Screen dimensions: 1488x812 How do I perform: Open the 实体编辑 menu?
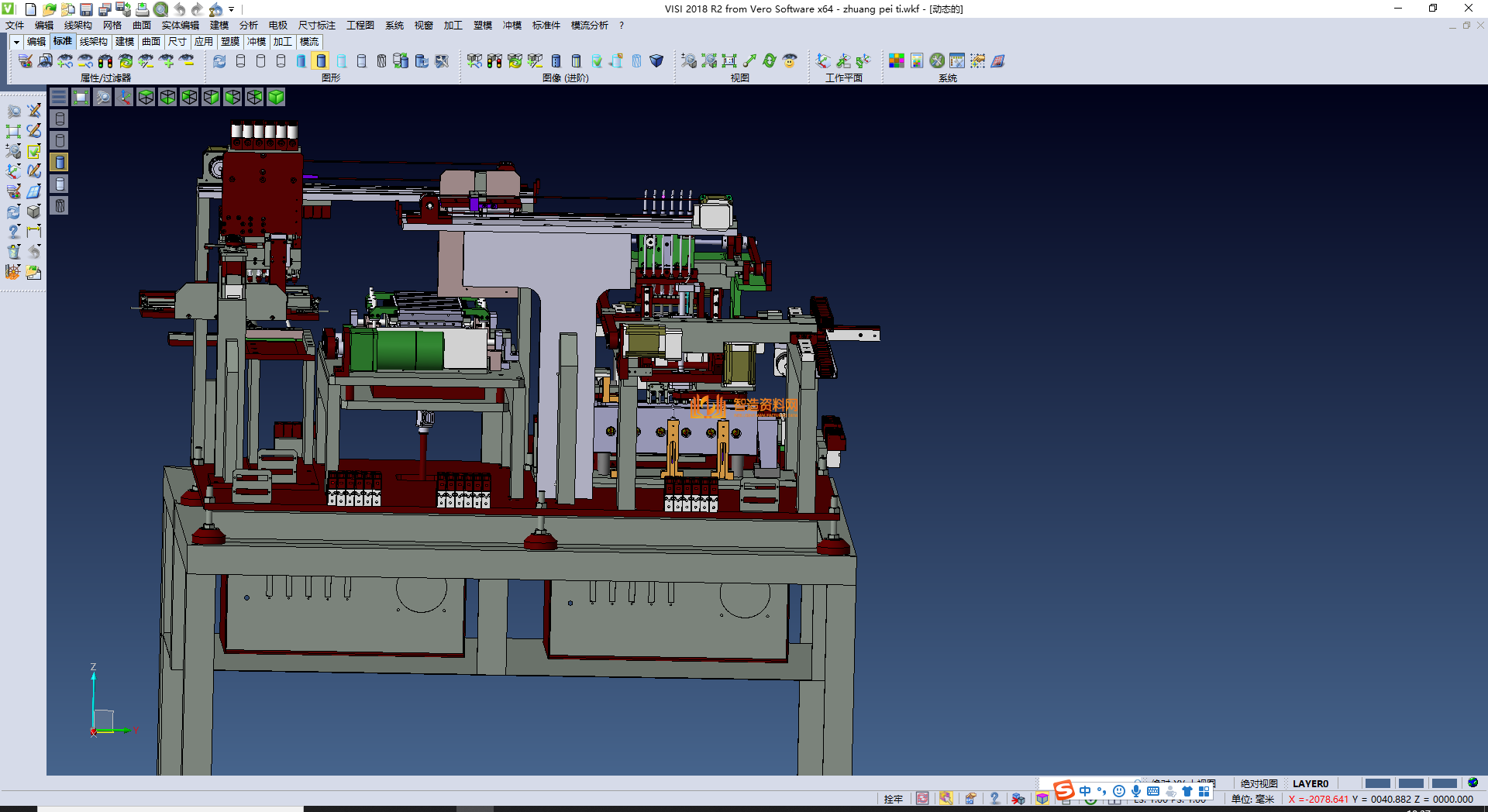(180, 26)
